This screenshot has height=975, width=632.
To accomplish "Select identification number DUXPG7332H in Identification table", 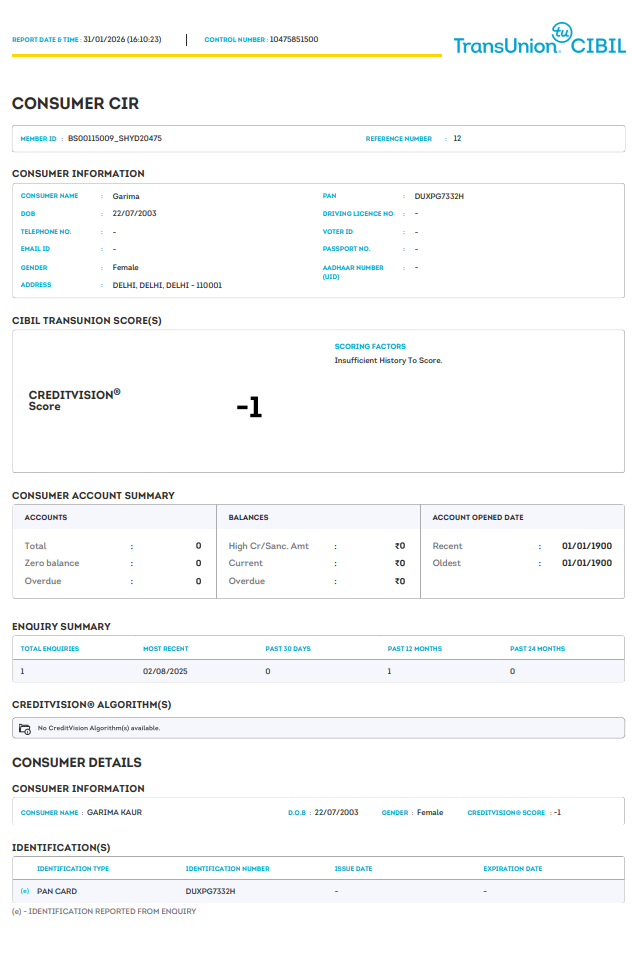I will point(210,892).
